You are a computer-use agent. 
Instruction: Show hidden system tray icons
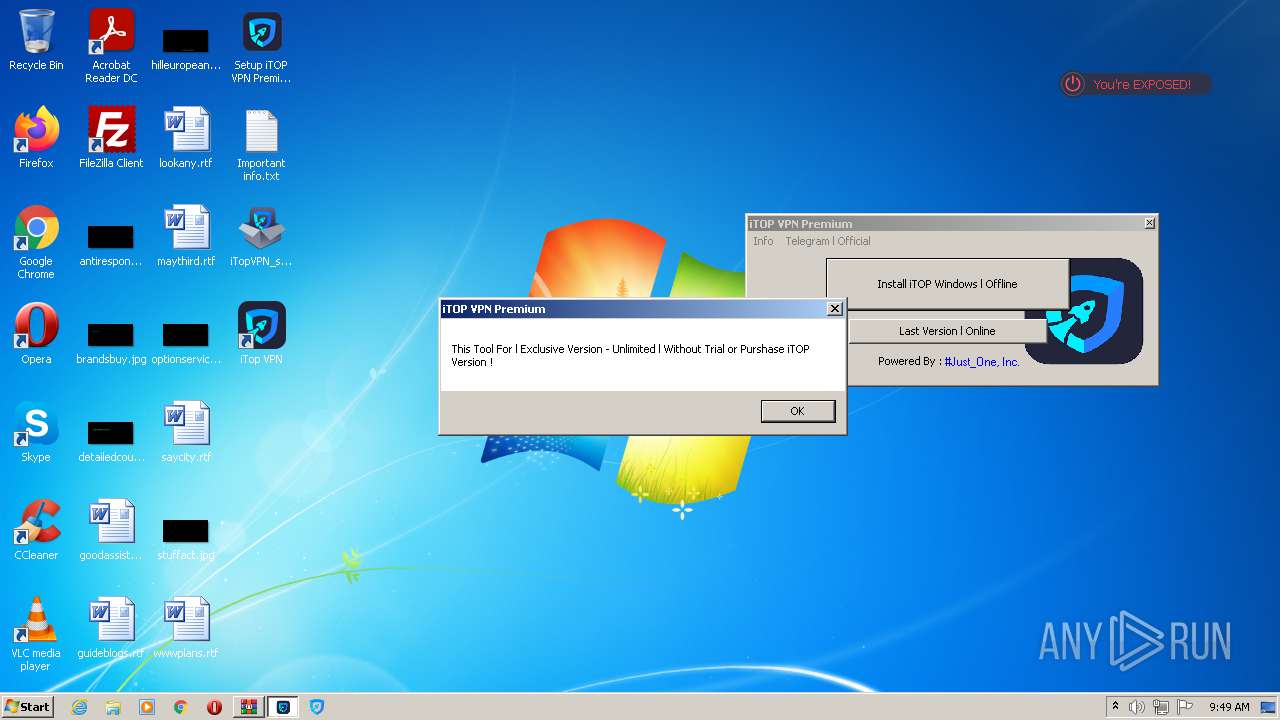tap(1115, 707)
